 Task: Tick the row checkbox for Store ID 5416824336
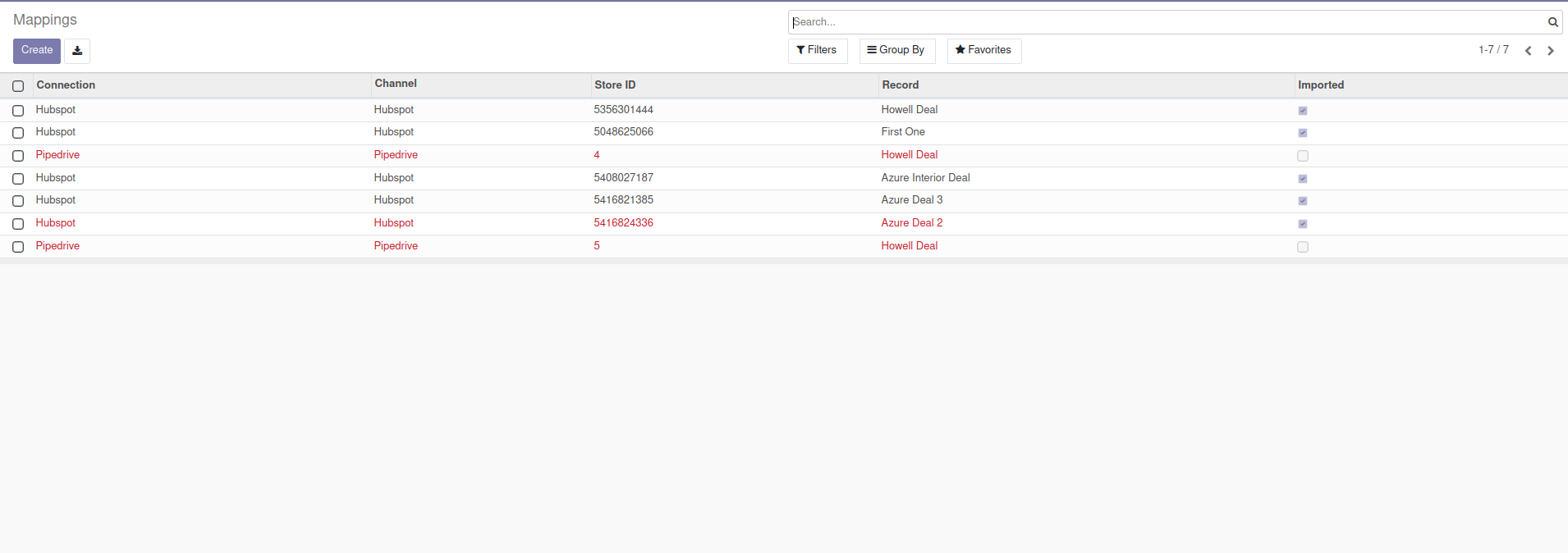[18, 224]
